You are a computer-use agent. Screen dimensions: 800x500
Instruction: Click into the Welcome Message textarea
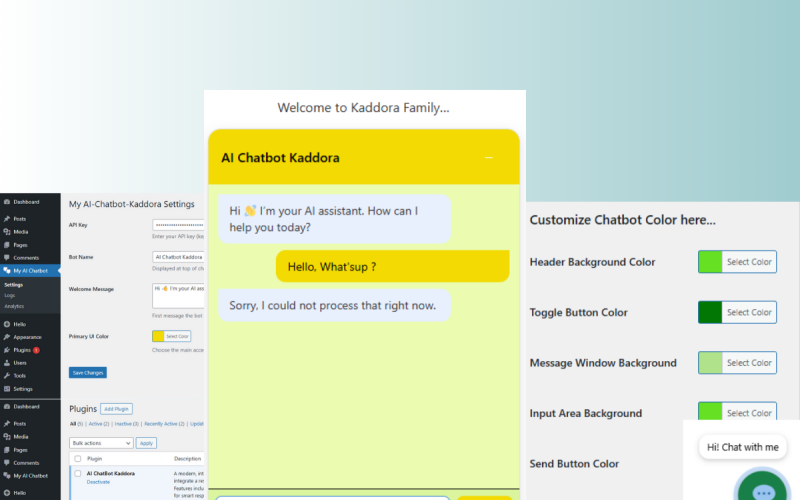[x=178, y=295]
